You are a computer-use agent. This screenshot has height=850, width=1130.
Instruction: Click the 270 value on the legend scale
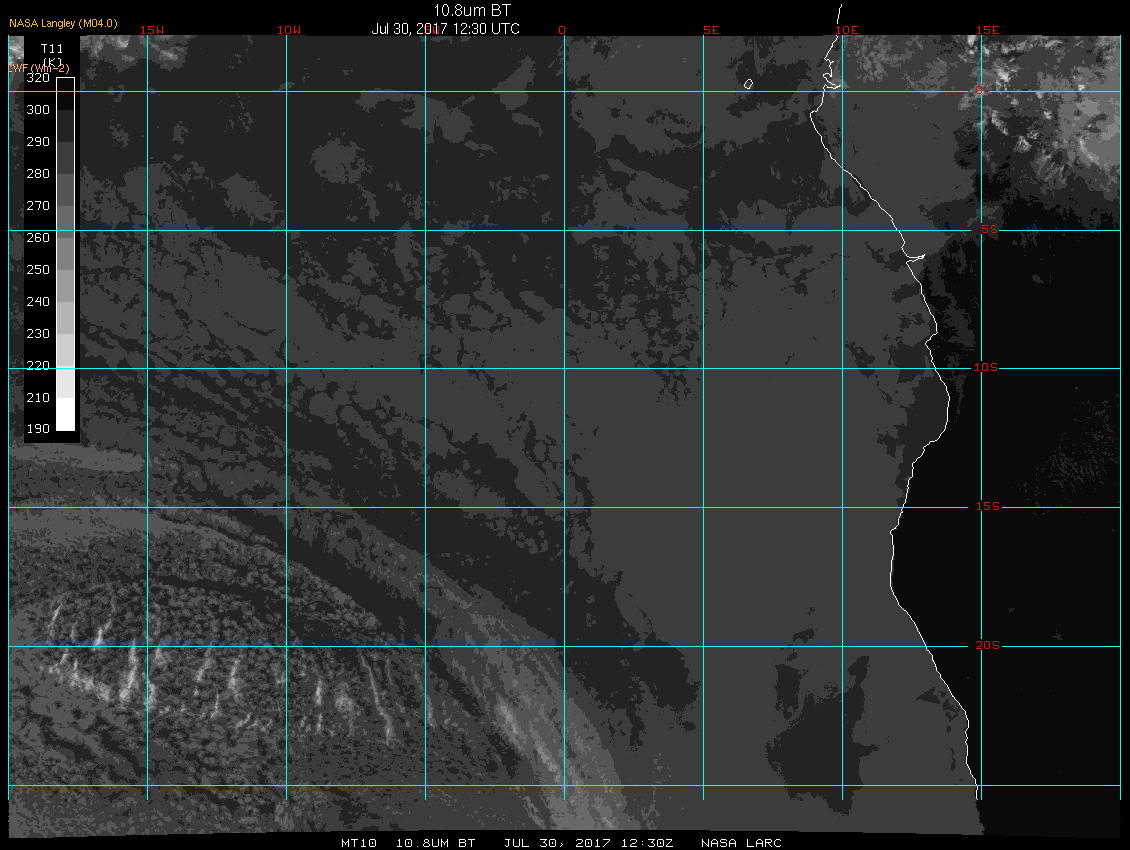point(37,205)
